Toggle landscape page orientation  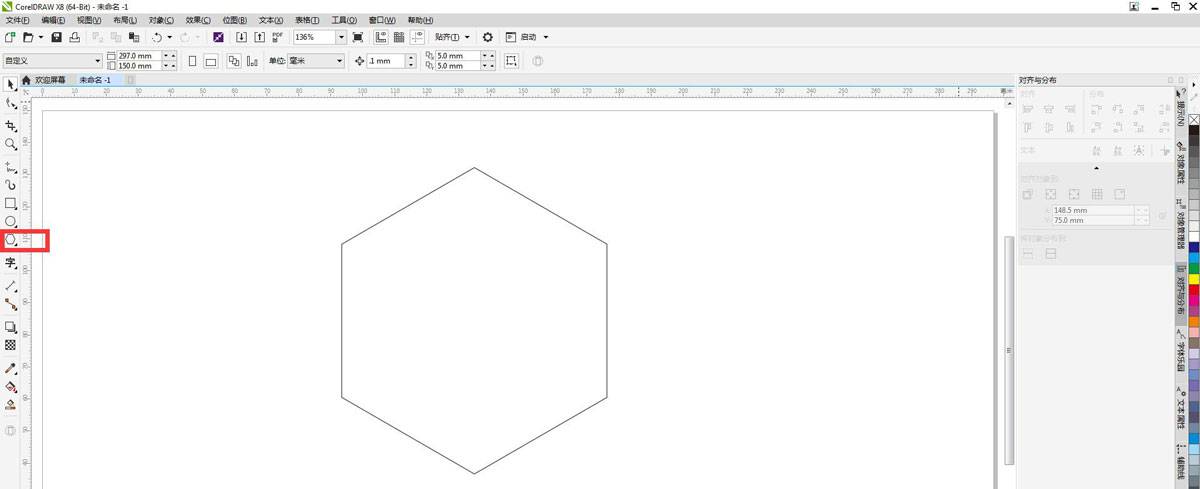click(x=211, y=61)
